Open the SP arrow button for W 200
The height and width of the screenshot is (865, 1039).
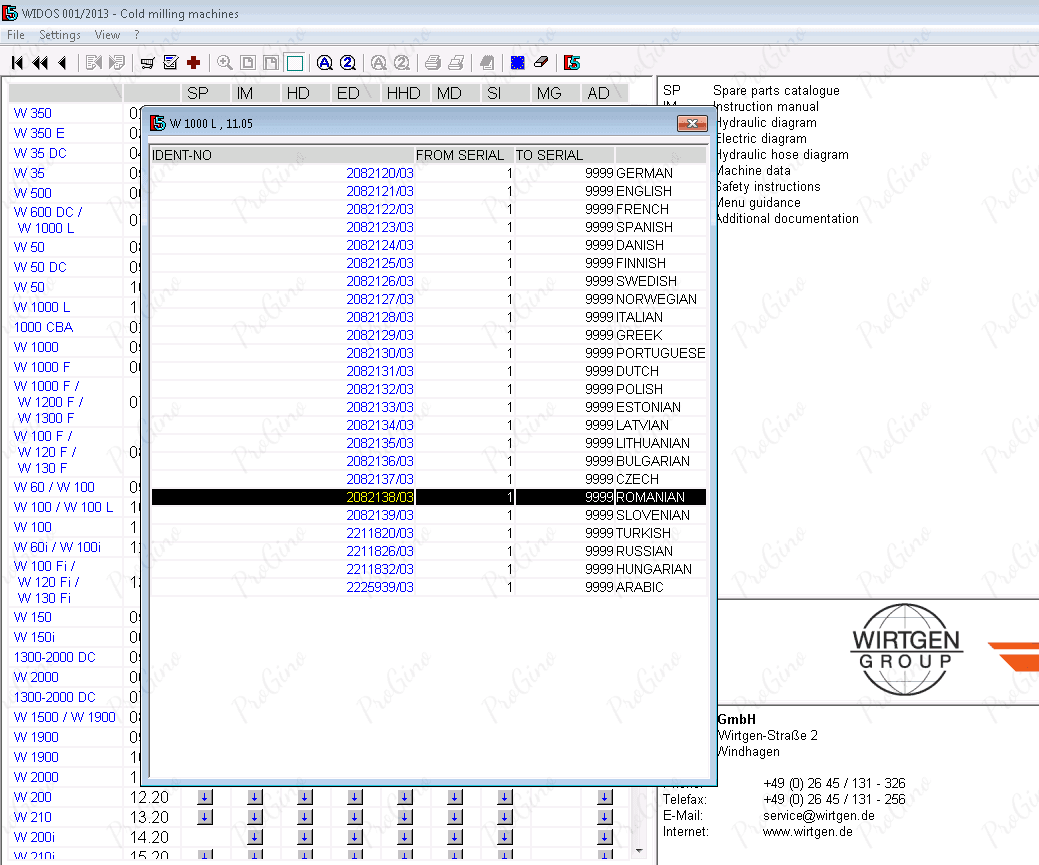point(205,797)
